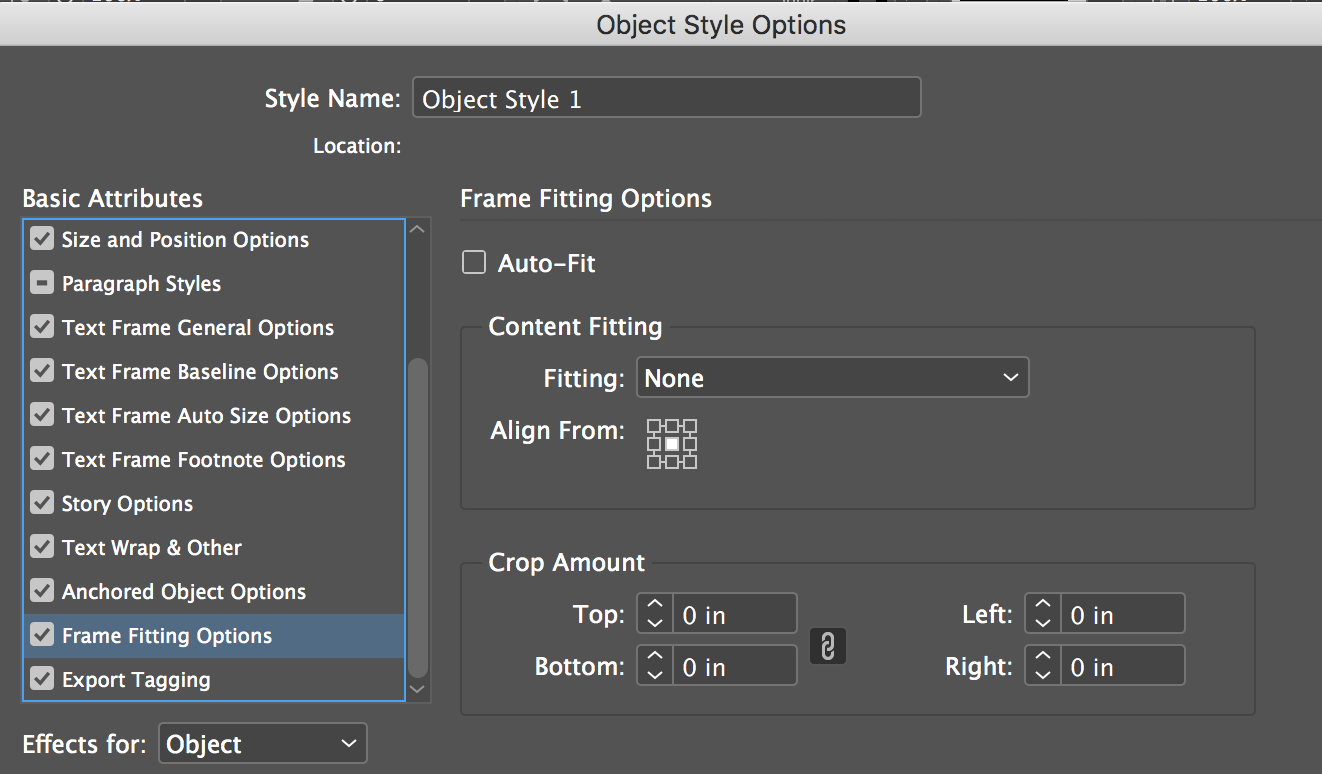Click the Top crop stepper arrows

tap(655, 614)
